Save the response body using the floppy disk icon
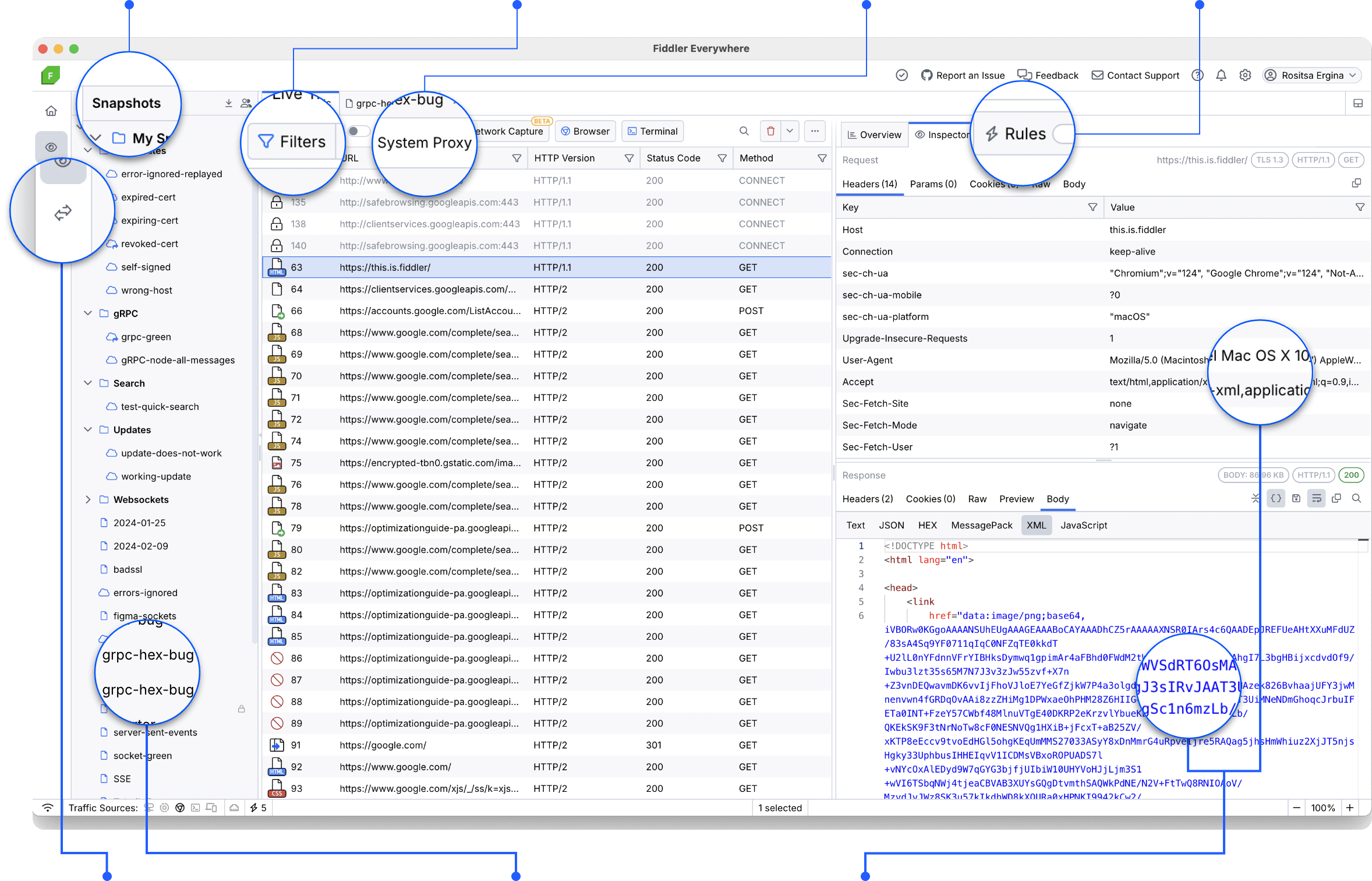1372x881 pixels. coord(1296,499)
